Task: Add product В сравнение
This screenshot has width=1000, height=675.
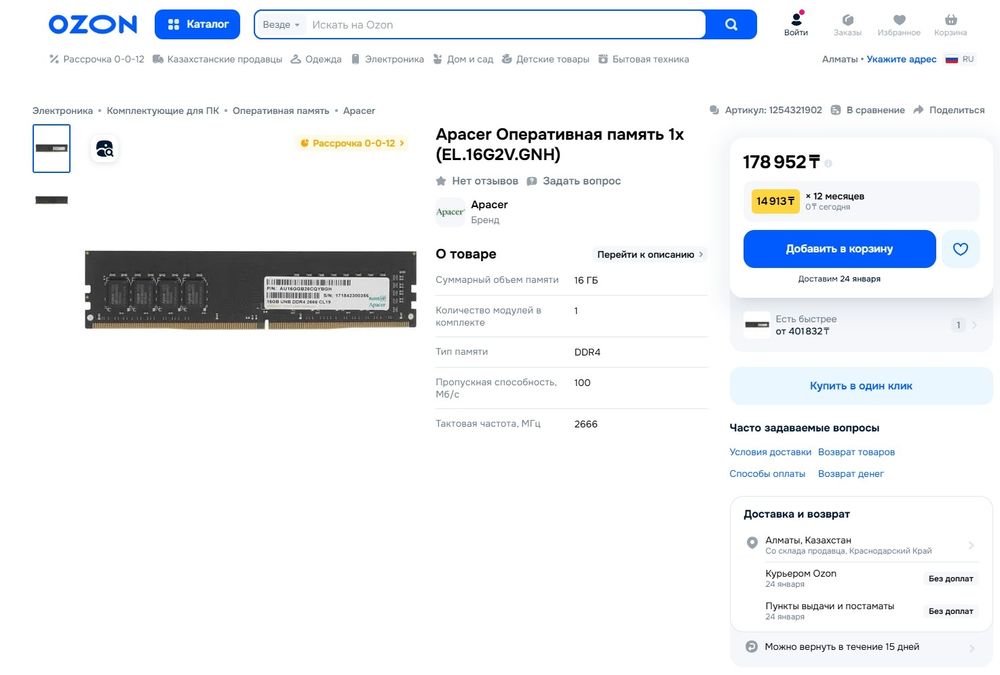Action: (x=867, y=110)
